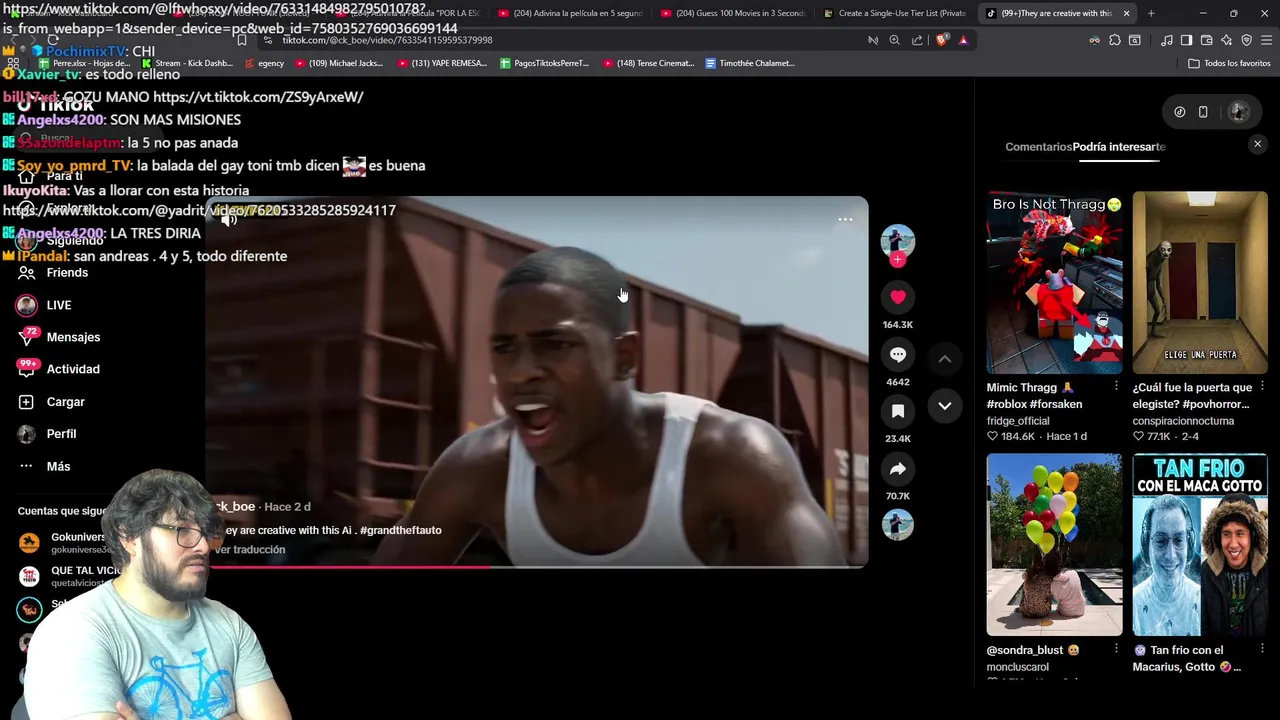Switch to Create a Single-Use Tier List tab
The height and width of the screenshot is (720, 1280).
(x=896, y=13)
